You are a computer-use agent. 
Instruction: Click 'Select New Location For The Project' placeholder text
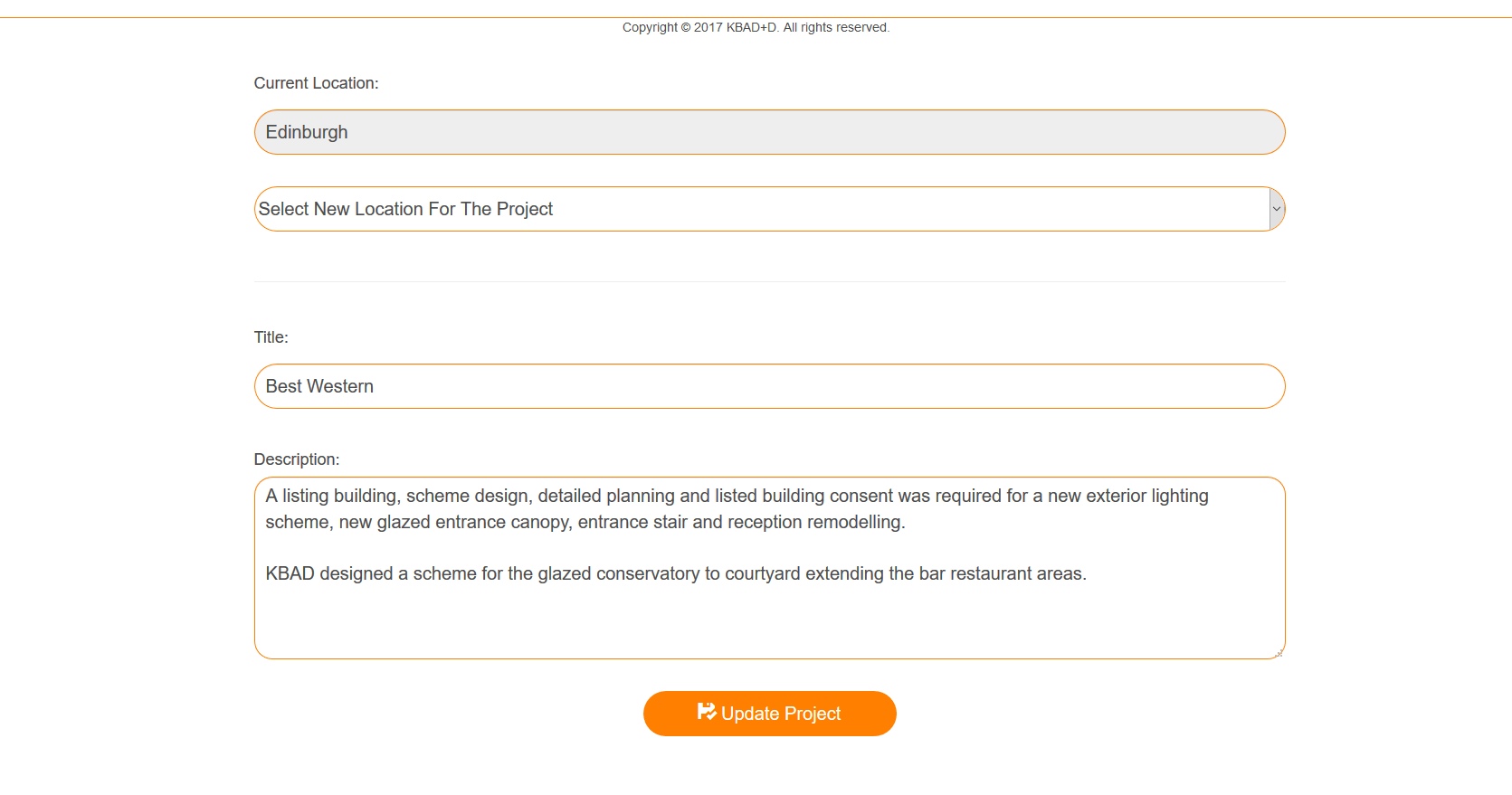(405, 209)
